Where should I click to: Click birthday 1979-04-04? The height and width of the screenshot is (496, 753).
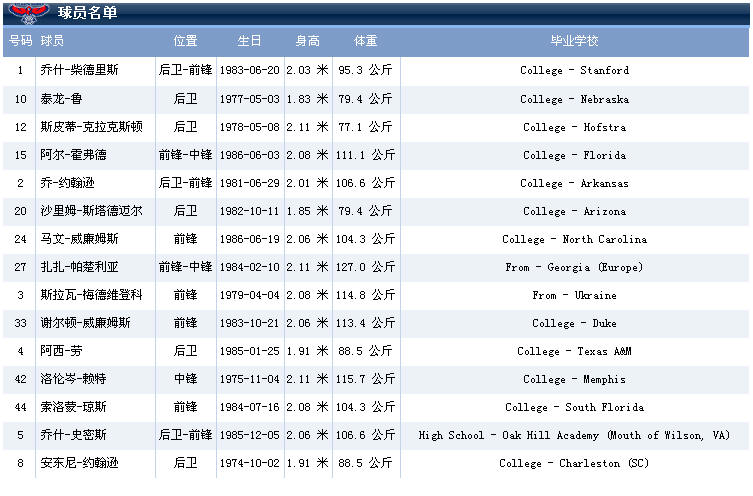point(249,295)
